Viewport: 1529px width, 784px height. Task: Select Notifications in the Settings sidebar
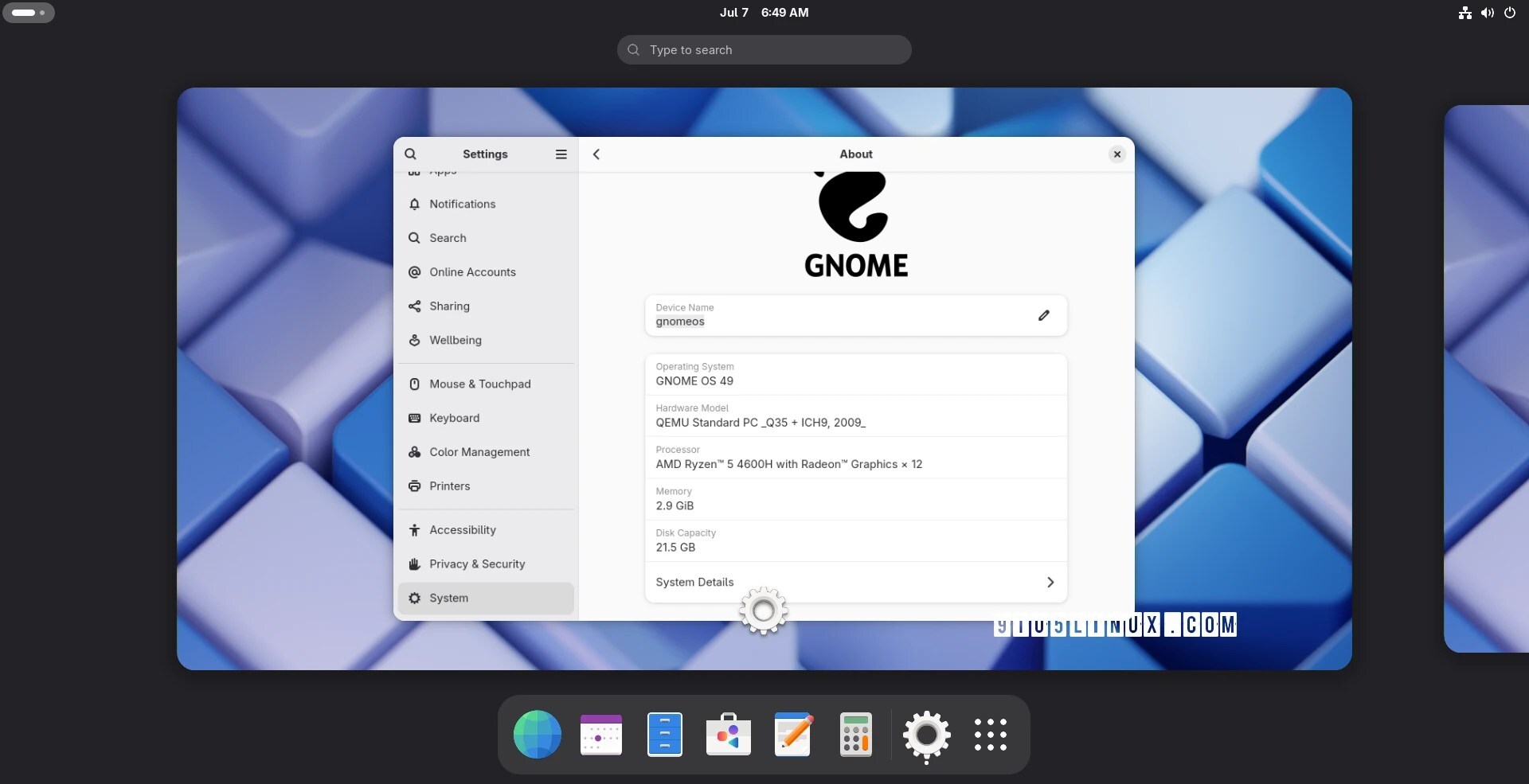click(x=486, y=205)
